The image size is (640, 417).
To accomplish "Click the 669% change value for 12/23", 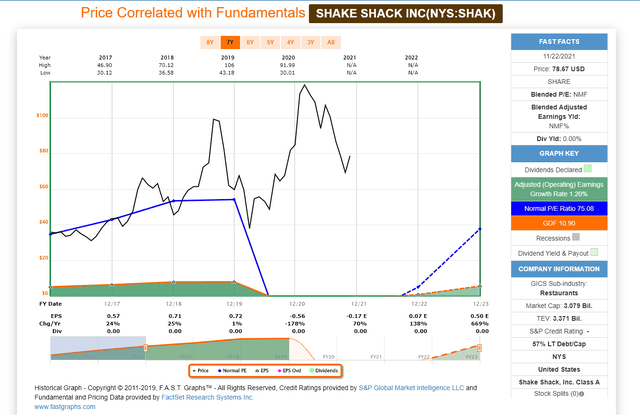I will 481,324.
